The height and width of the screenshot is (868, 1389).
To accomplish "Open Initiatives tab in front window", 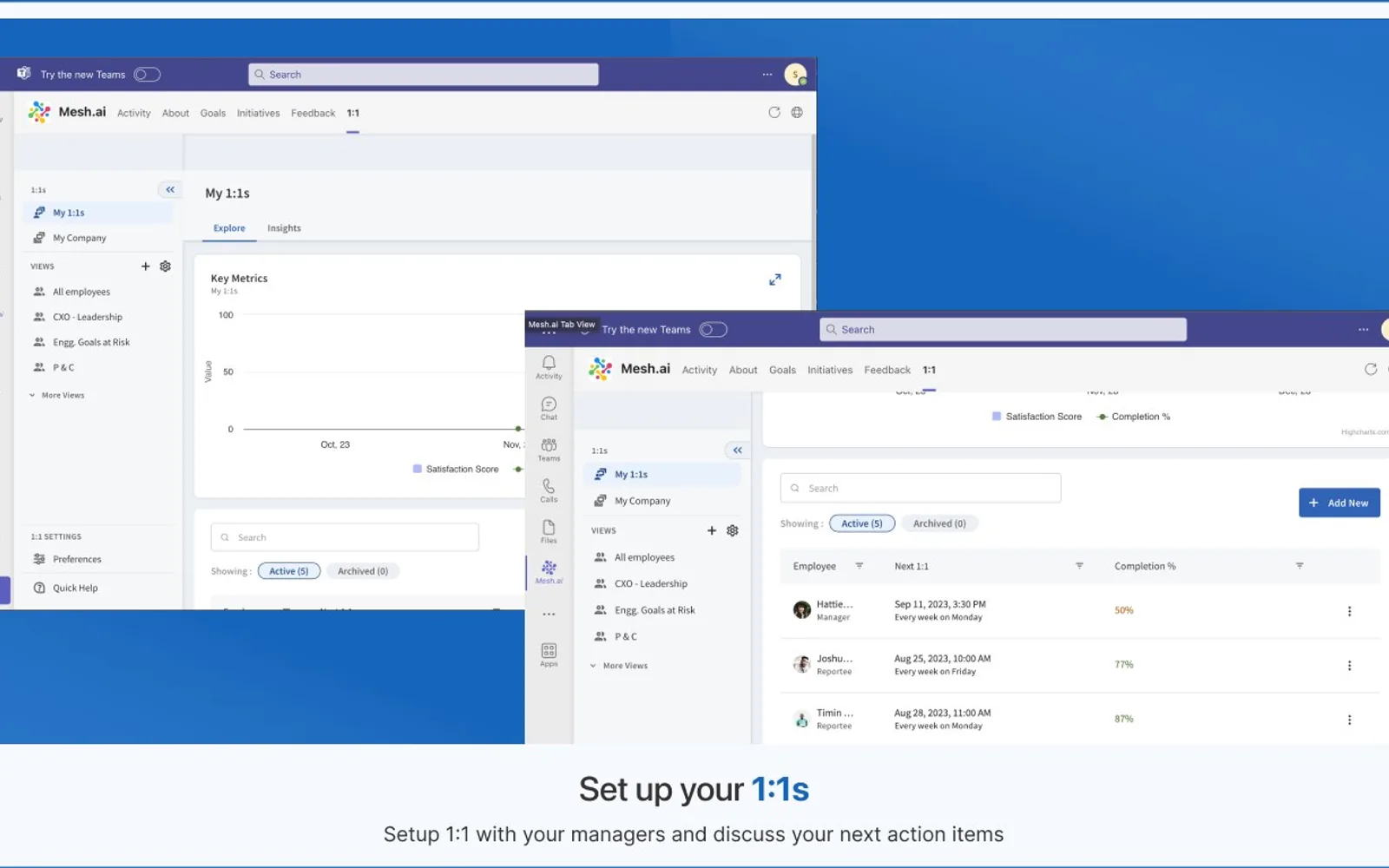I will (830, 370).
